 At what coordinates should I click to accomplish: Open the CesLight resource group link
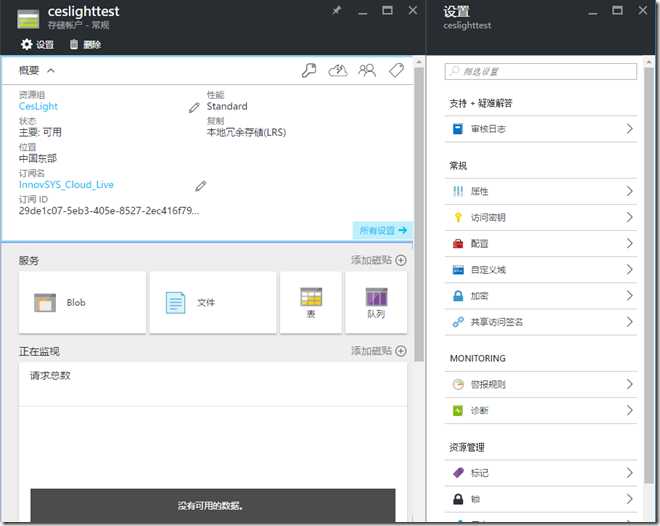pos(38,106)
